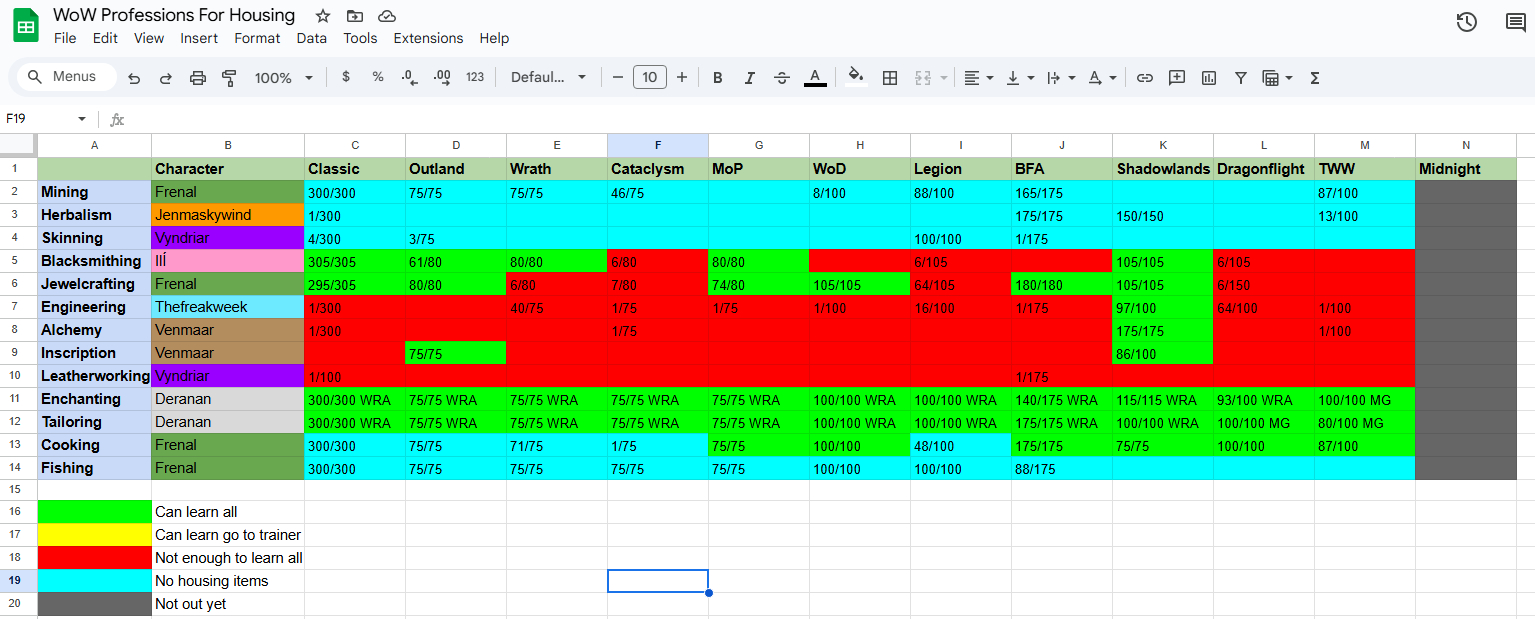
Task: Open the horizontal align dropdown
Action: tap(978, 78)
